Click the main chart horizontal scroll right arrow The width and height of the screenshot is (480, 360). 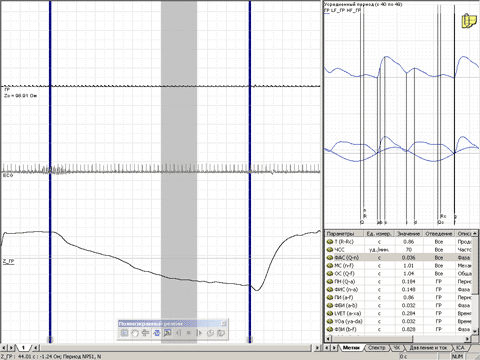pos(317,348)
